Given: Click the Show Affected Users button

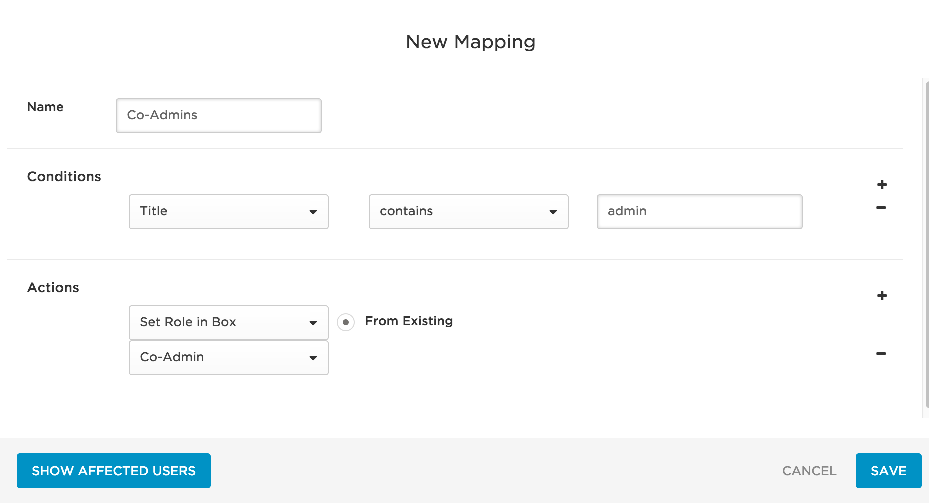Looking at the screenshot, I should [x=114, y=470].
